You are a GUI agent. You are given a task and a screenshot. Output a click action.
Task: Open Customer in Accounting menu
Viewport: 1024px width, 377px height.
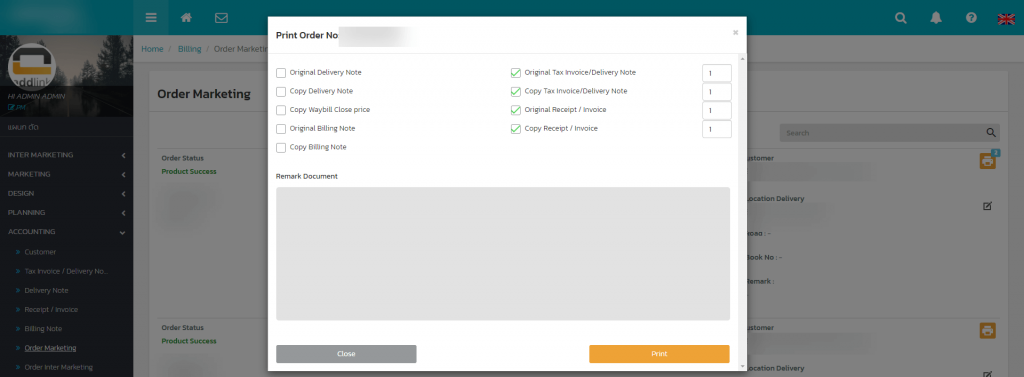[x=40, y=252]
